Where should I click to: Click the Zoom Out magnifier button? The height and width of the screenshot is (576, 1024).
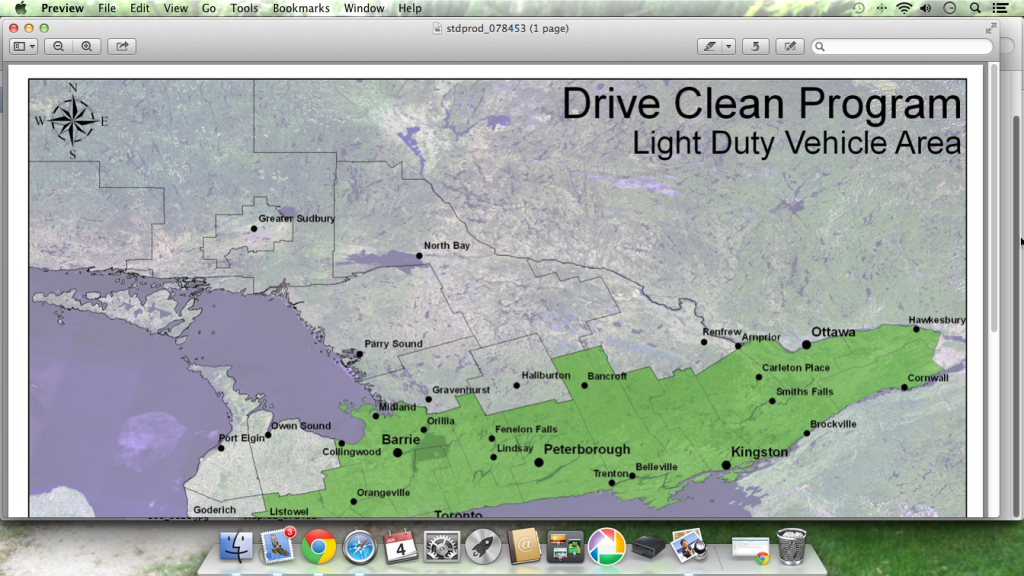tap(59, 46)
